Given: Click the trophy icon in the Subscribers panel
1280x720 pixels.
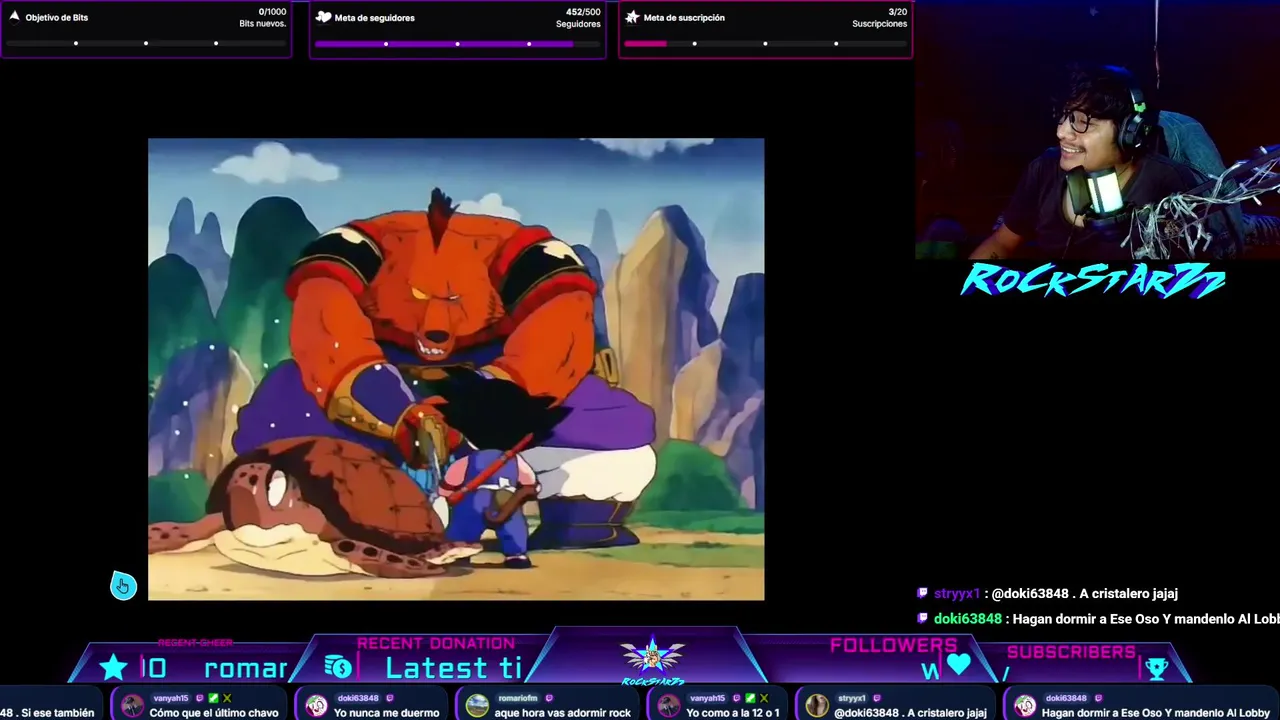Looking at the screenshot, I should [x=1157, y=667].
